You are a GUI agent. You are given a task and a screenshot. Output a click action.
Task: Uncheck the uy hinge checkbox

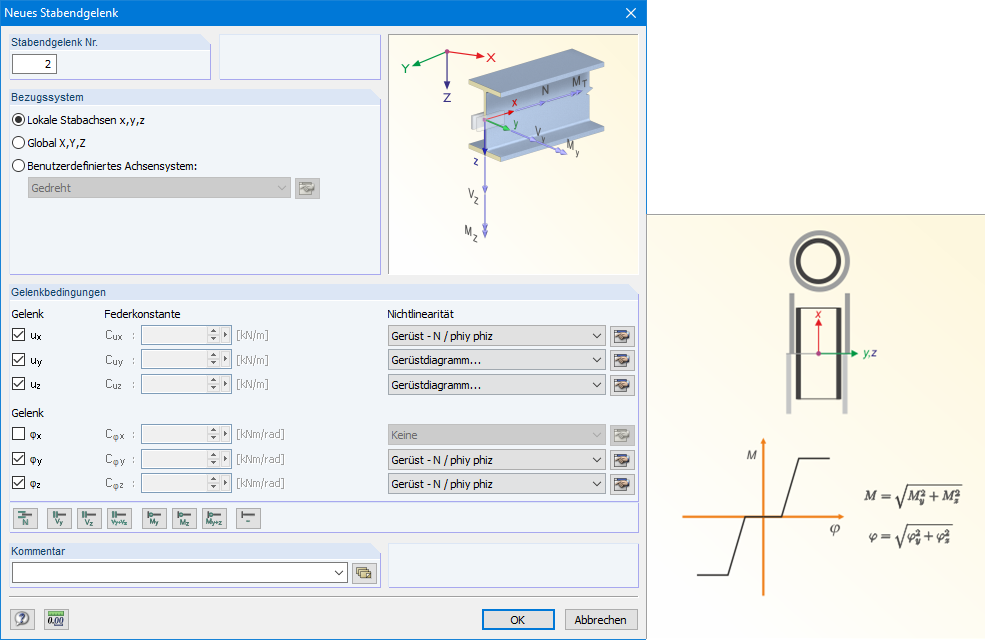[19, 359]
